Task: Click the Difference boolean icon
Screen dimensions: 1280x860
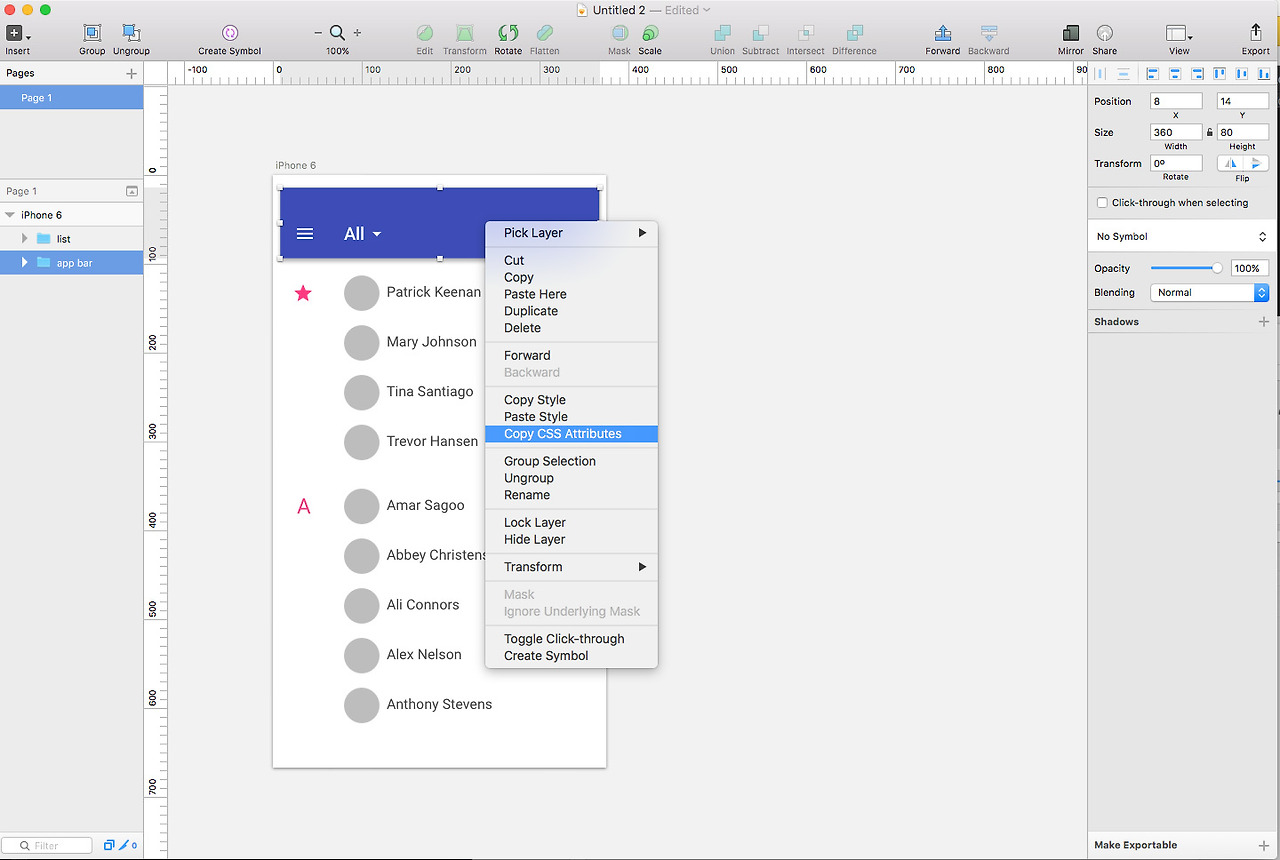Action: [854, 33]
